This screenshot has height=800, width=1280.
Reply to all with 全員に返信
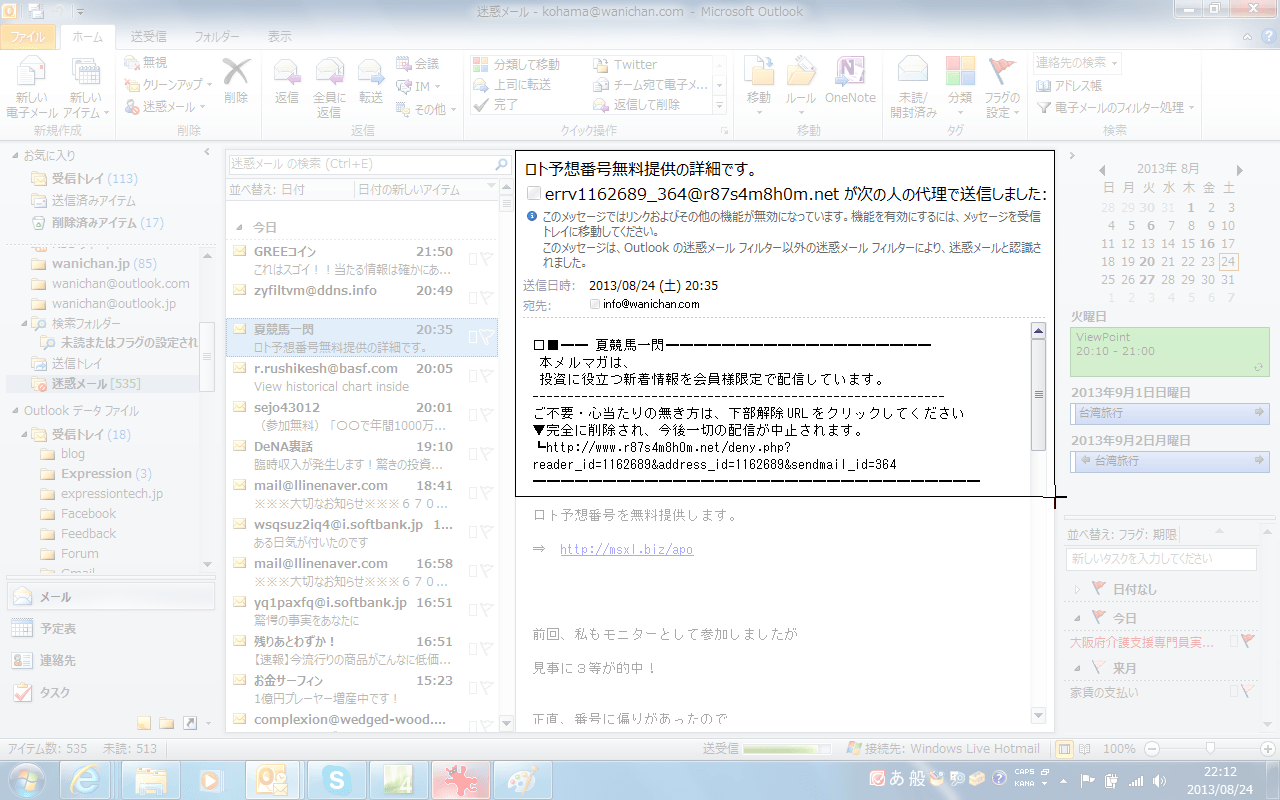329,88
